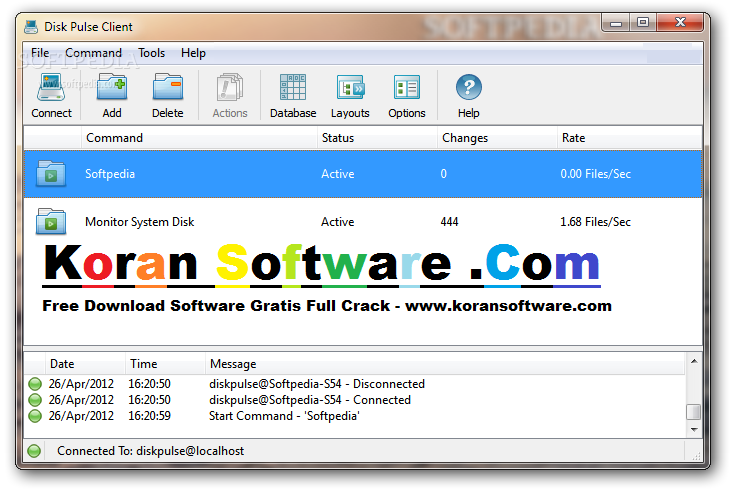Click Connected To: diskpulse@localhost status text
The width and height of the screenshot is (731, 490).
pos(151,451)
